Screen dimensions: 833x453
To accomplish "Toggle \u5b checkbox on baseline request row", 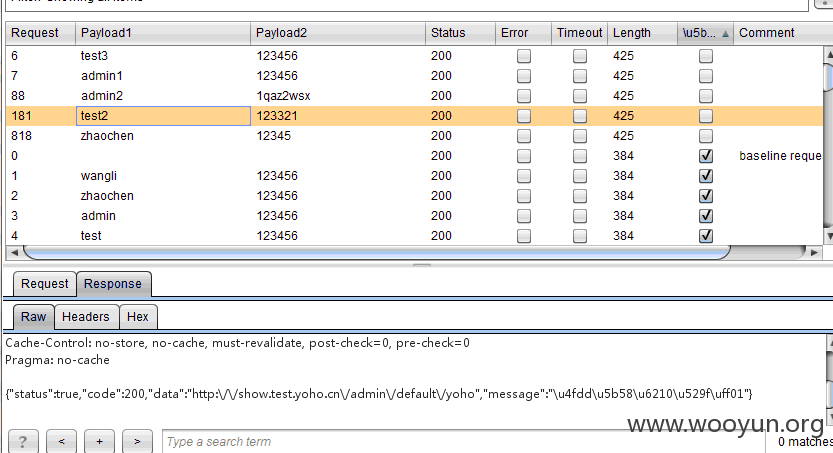I will pyautogui.click(x=706, y=156).
